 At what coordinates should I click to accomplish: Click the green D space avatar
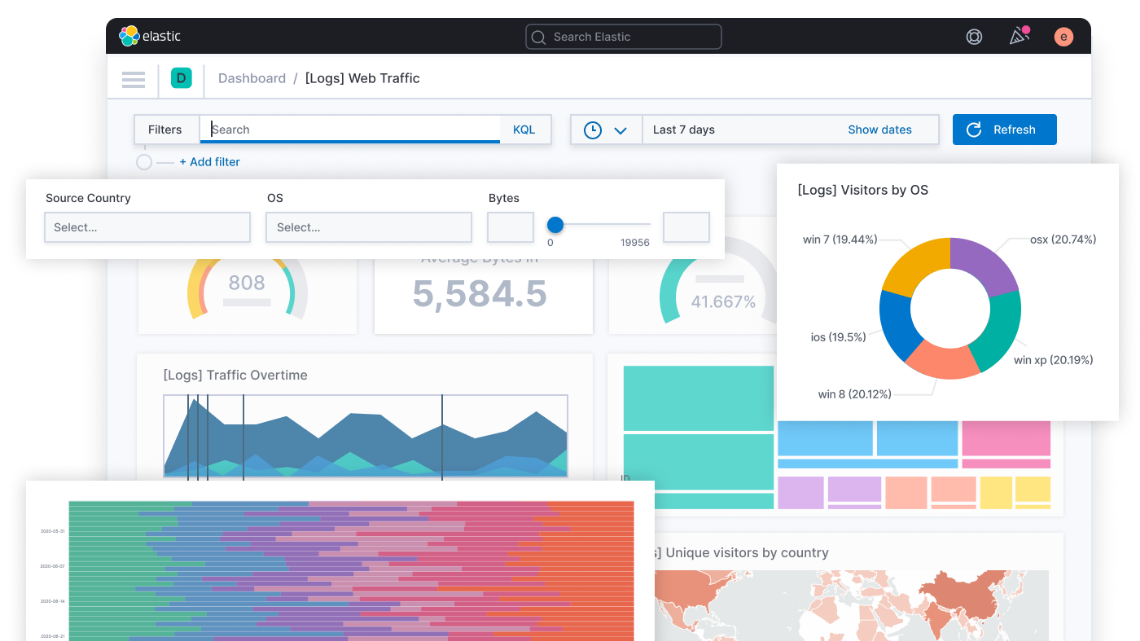point(181,78)
